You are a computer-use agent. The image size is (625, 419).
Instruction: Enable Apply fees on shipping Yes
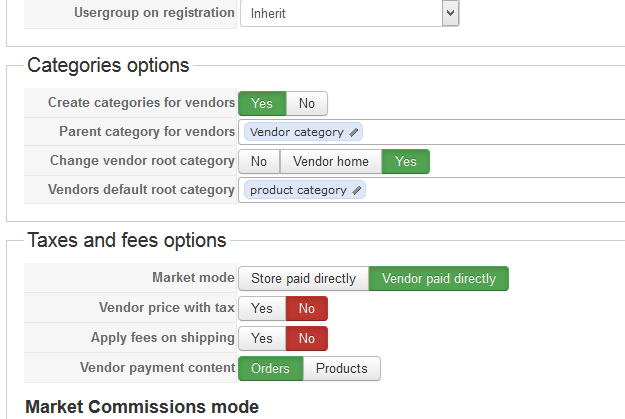tap(262, 339)
